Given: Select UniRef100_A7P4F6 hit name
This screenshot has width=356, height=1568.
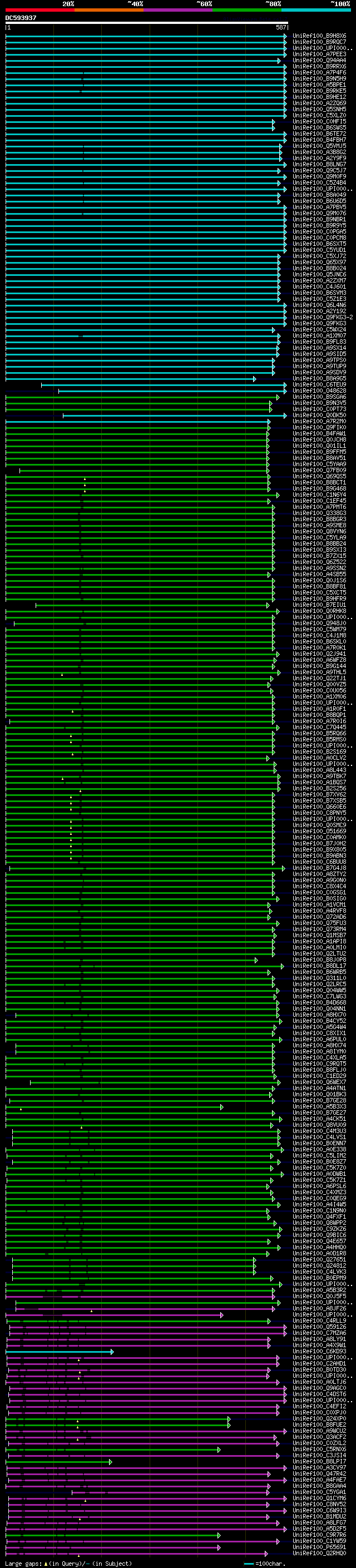Looking at the screenshot, I should tap(319, 72).
